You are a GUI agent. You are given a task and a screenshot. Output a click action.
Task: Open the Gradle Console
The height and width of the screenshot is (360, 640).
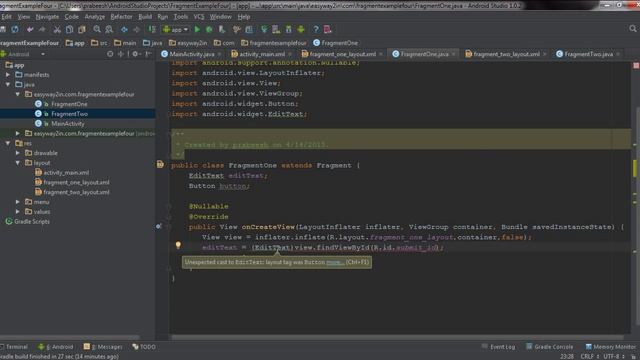click(549, 347)
